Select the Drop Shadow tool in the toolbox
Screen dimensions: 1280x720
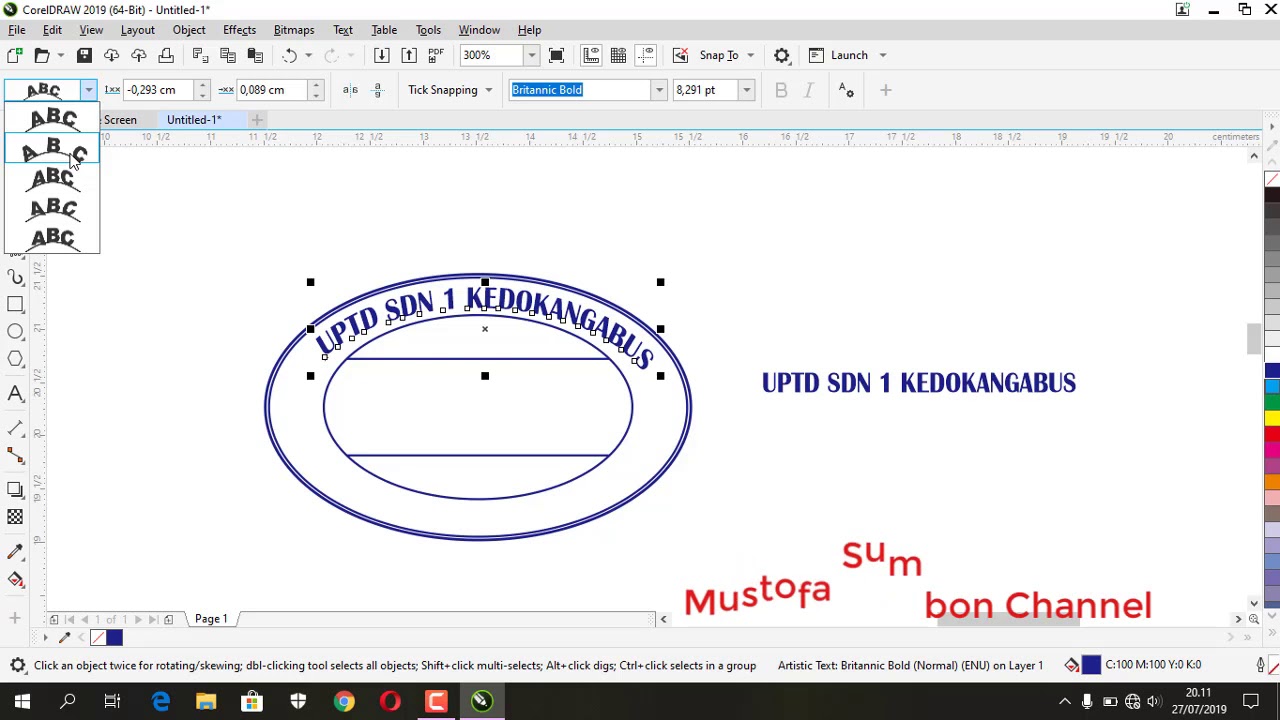[x=15, y=490]
